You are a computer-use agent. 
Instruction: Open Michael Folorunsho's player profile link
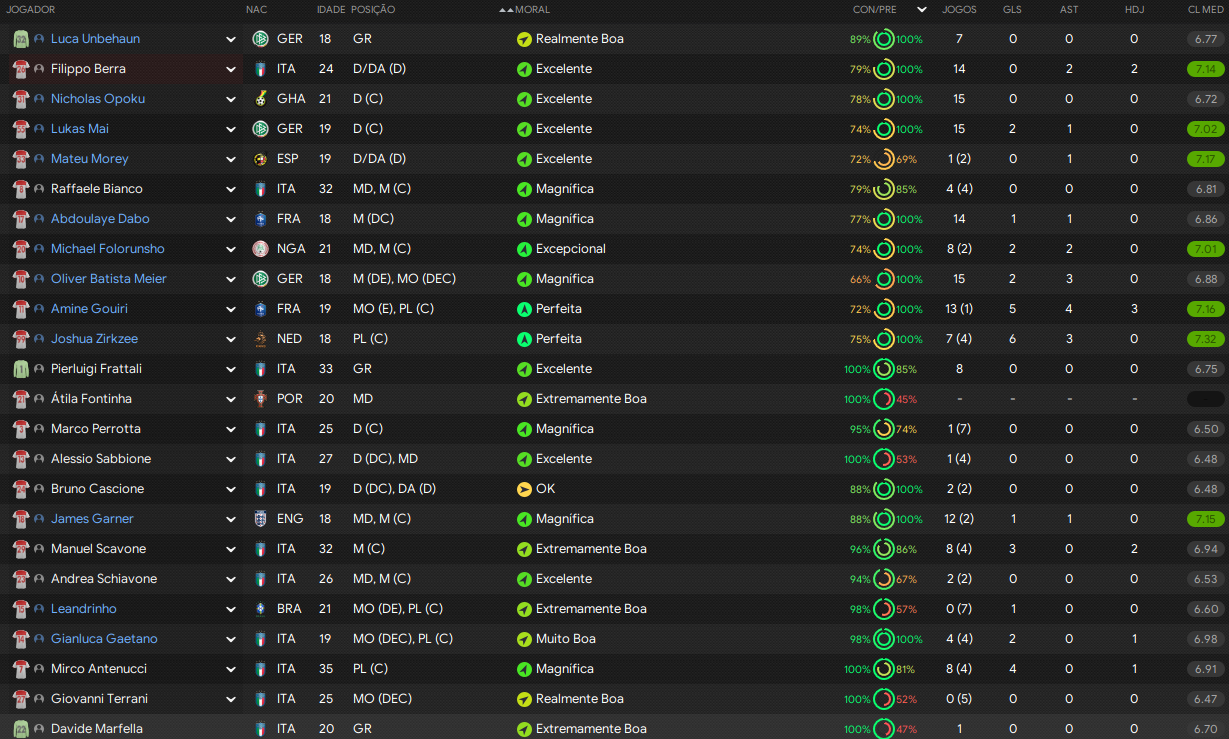108,249
